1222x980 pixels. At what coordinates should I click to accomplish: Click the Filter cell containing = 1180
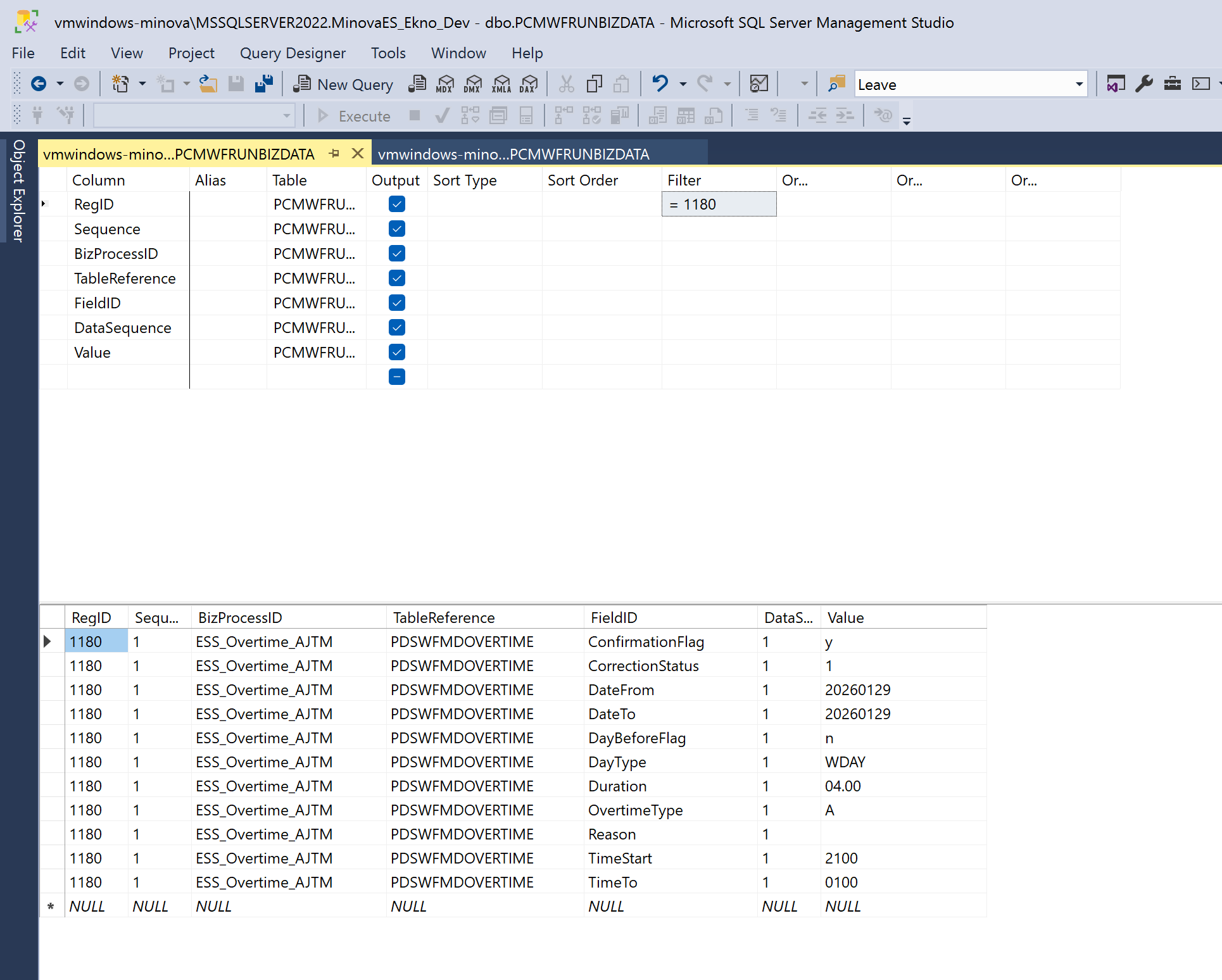pos(719,204)
